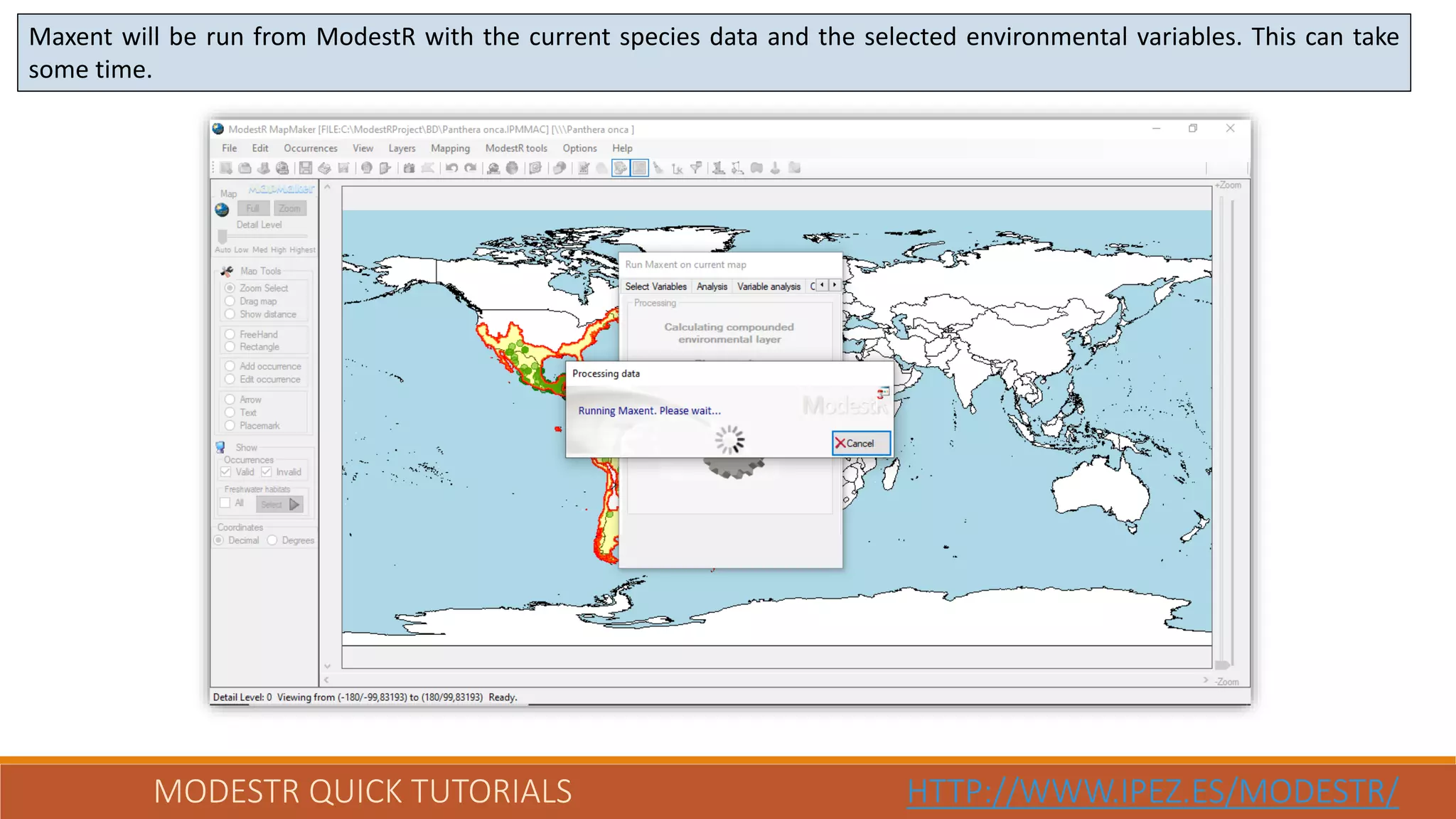
Task: Click the Print map toolbar icon
Action: (325, 168)
